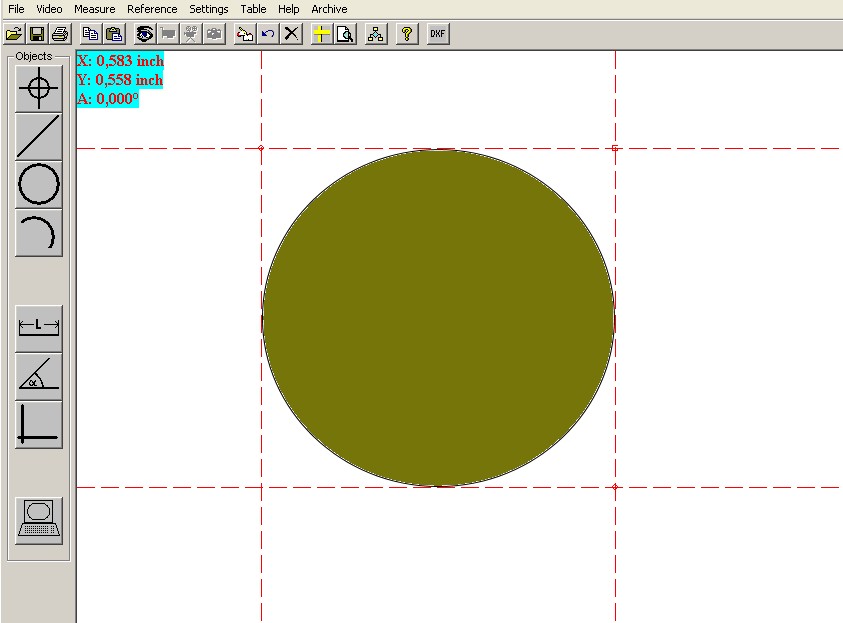
Task: Click the DXF export button
Action: point(437,33)
